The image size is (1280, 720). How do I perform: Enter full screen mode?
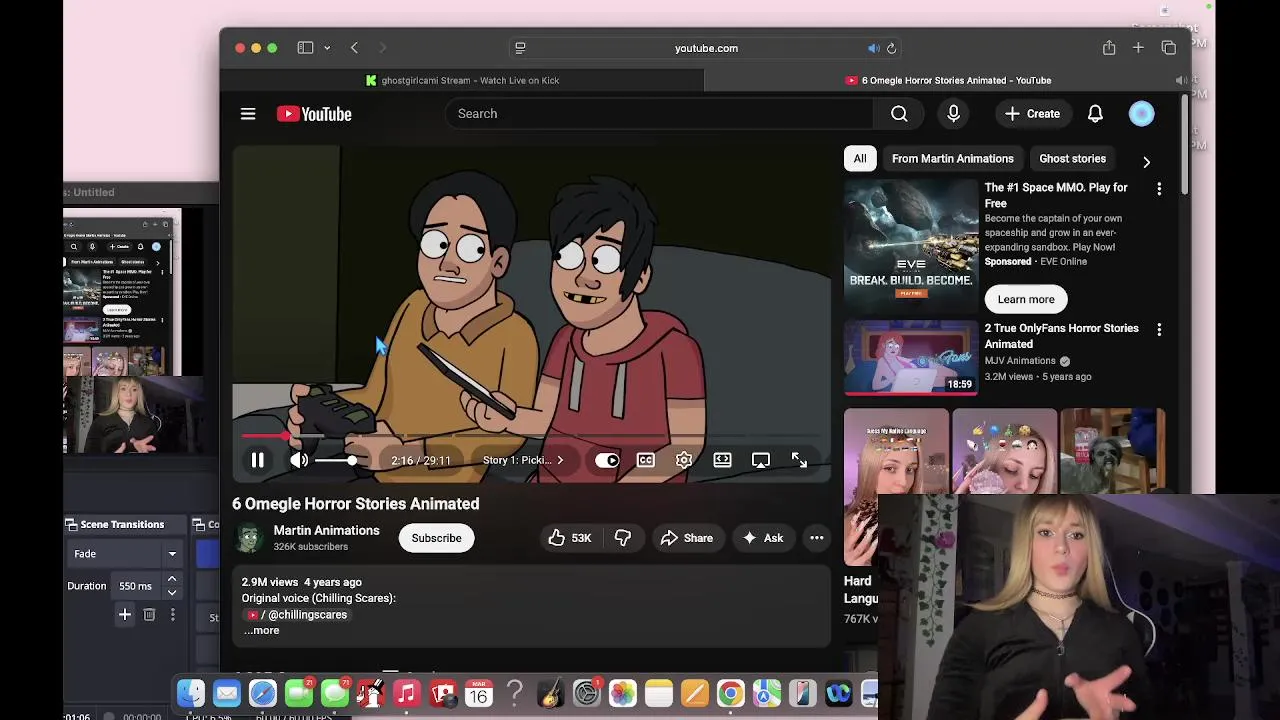click(x=799, y=460)
